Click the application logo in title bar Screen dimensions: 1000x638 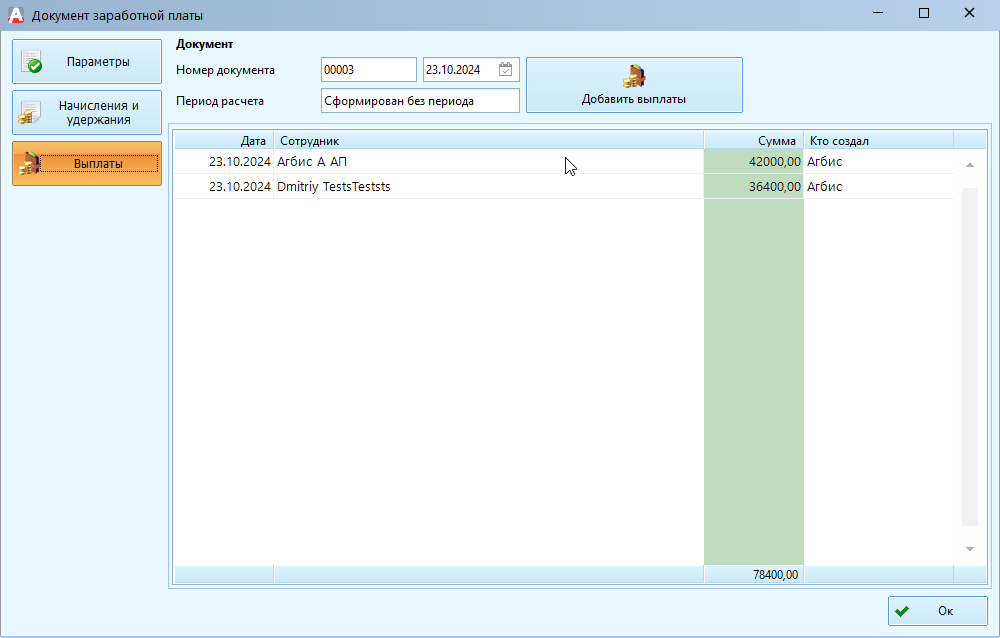(x=15, y=15)
